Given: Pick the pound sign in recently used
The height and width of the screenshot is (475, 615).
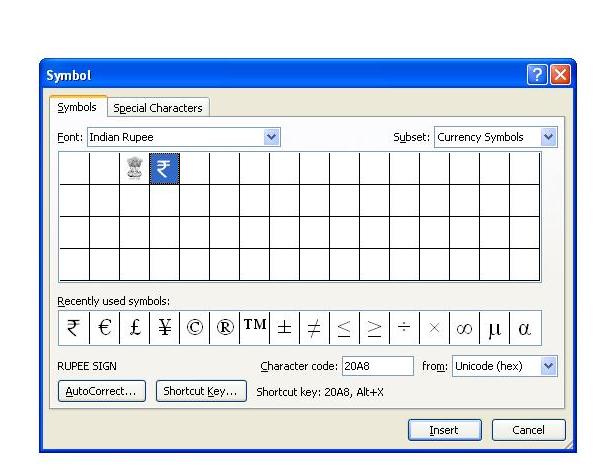Looking at the screenshot, I should [135, 328].
